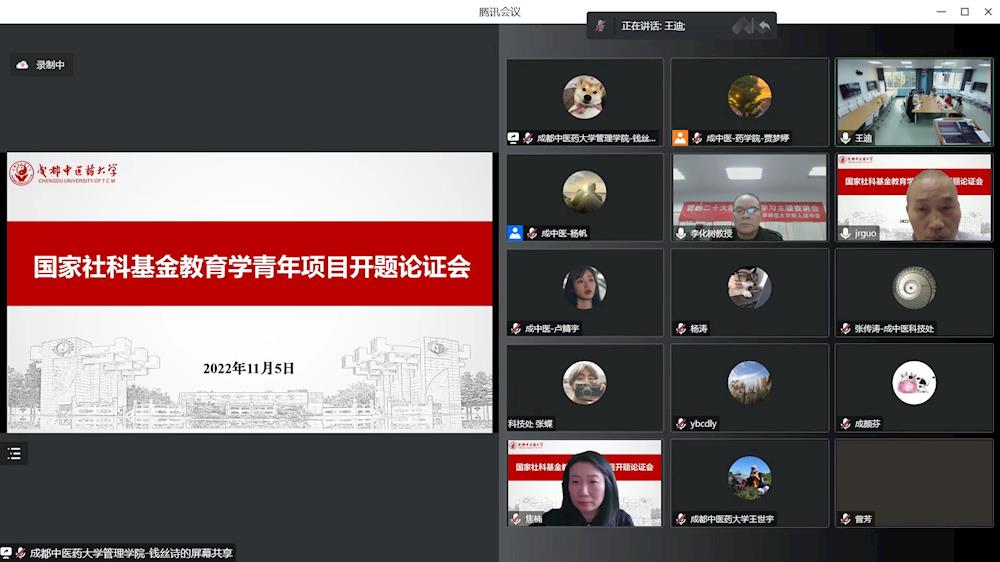The image size is (1000, 562).
Task: Click the muted mic icon next to 张传涛-成中医科技处
Action: point(846,329)
